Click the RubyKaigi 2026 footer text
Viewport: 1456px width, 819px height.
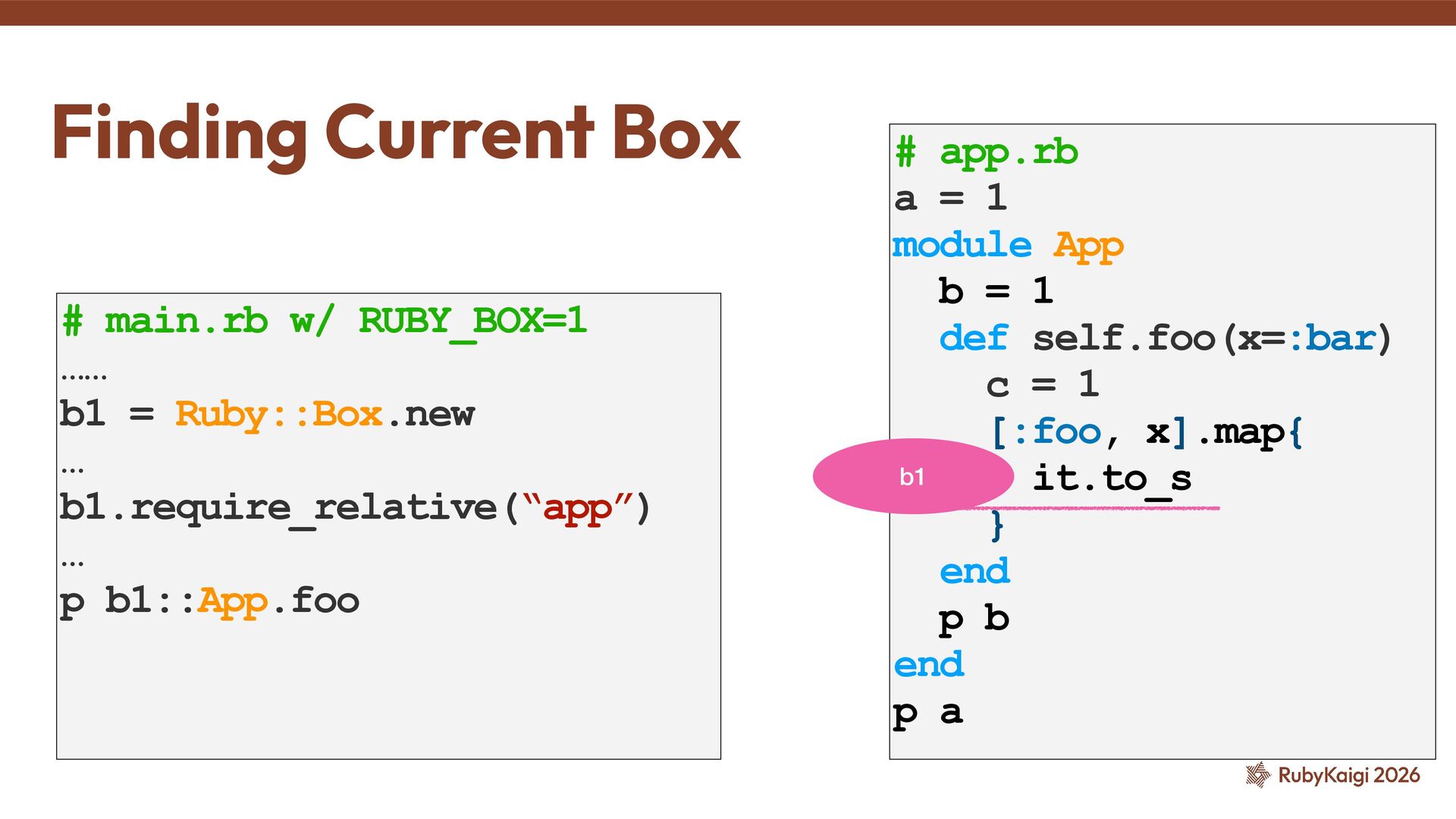pos(1348,775)
